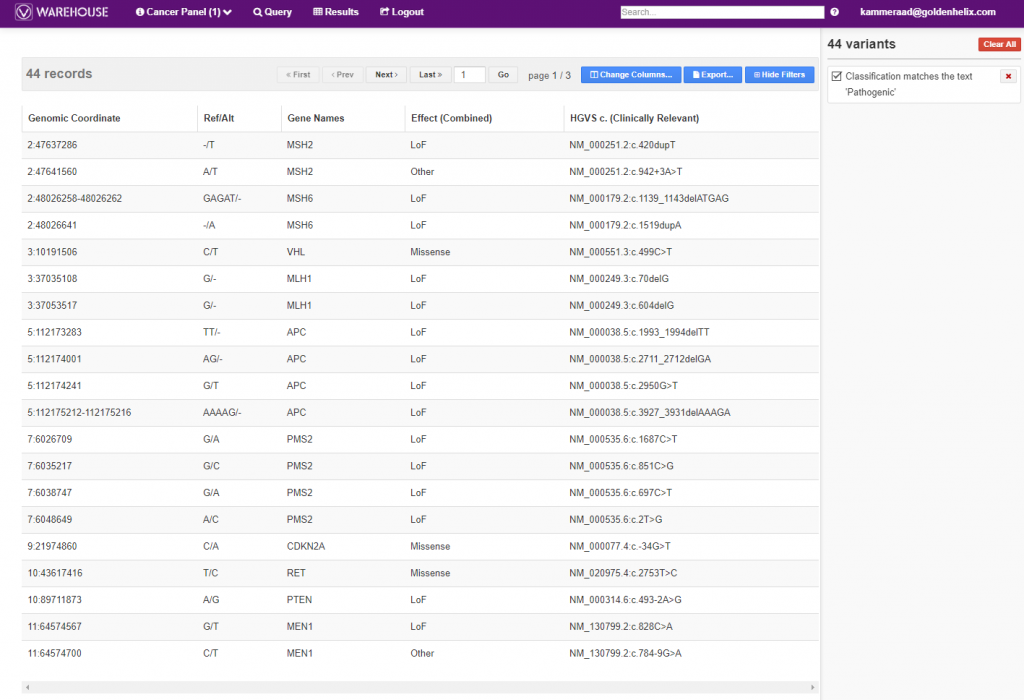
Task: Open the help question mark icon
Action: tap(833, 13)
